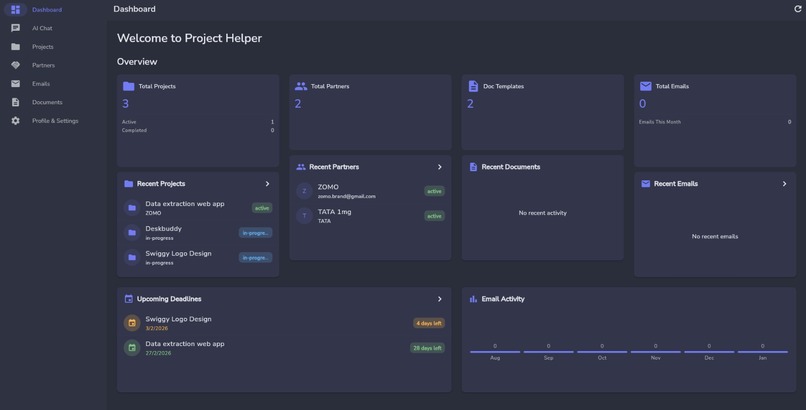Open Profile & Settings from sidebar
This screenshot has width=806, height=410.
coord(53,121)
